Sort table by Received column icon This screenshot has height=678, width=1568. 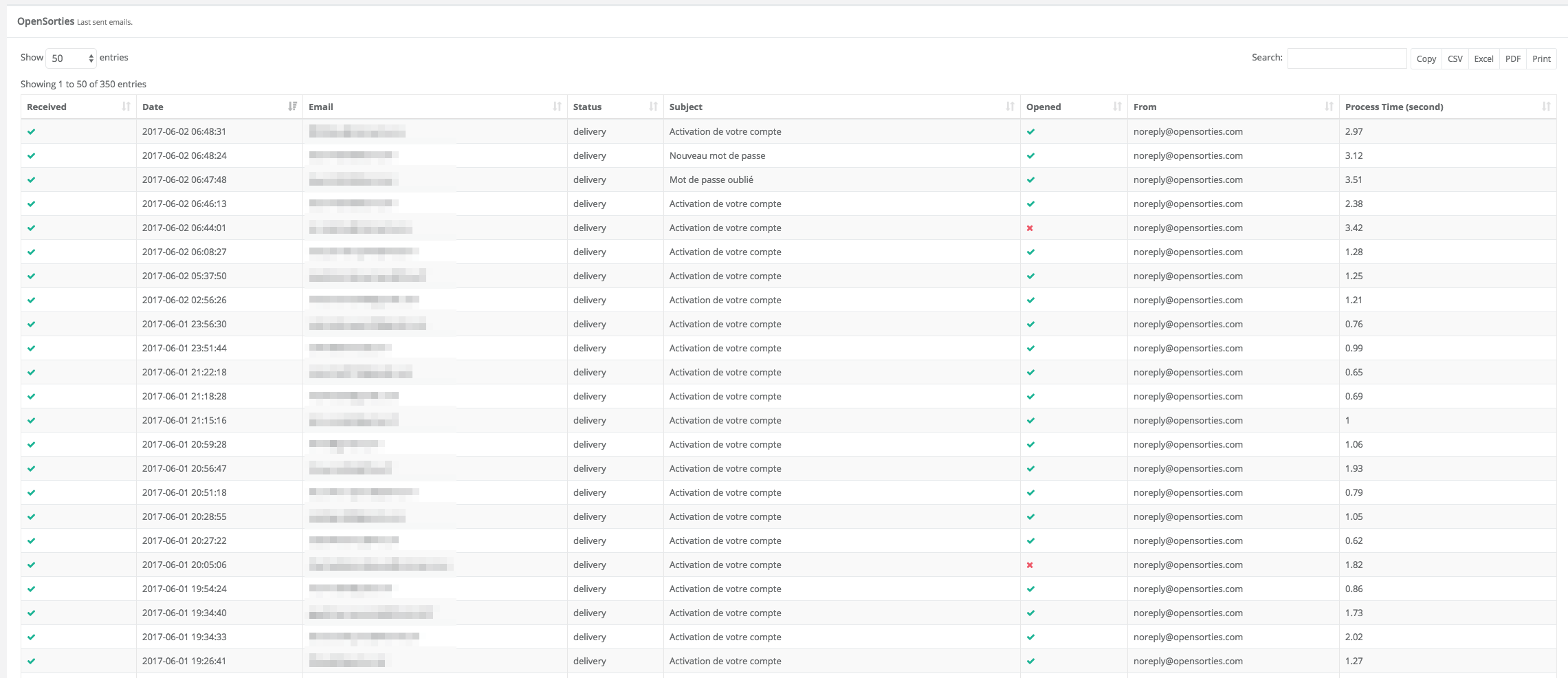click(126, 107)
